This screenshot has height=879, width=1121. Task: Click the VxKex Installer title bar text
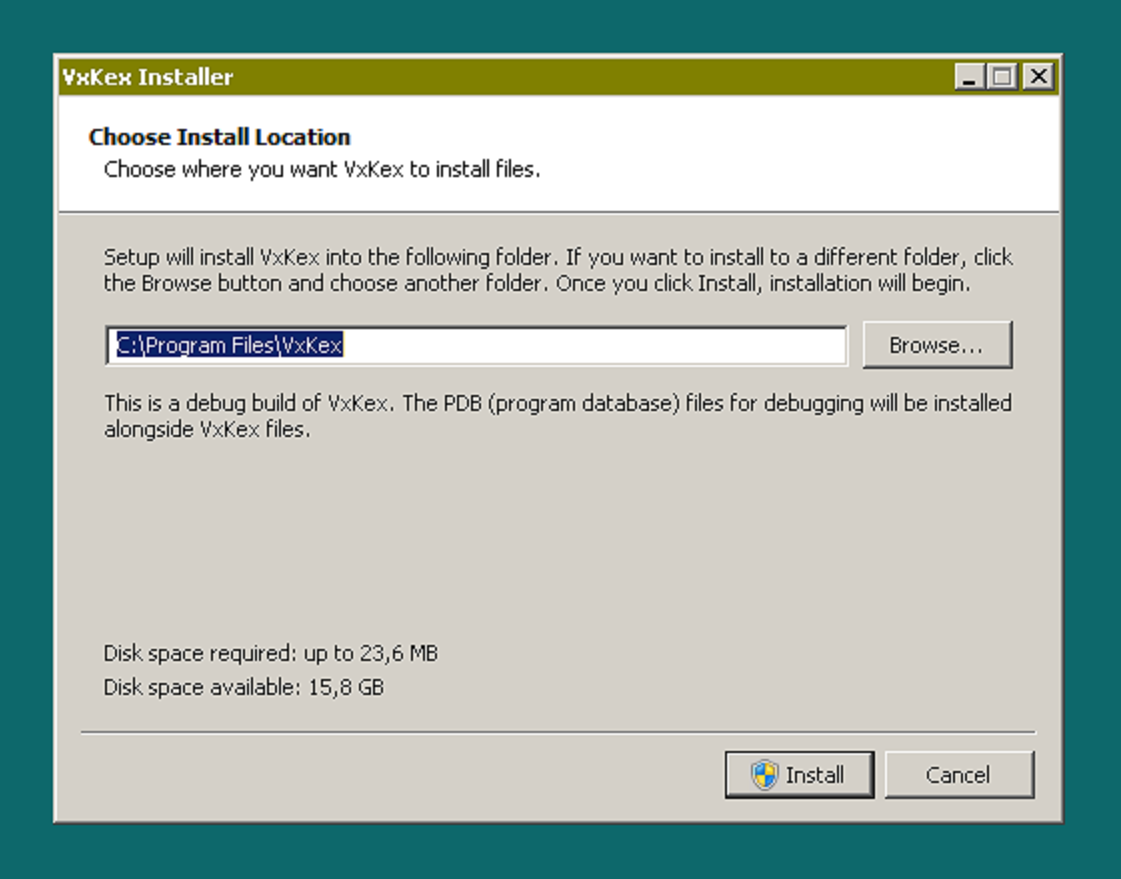coord(147,77)
